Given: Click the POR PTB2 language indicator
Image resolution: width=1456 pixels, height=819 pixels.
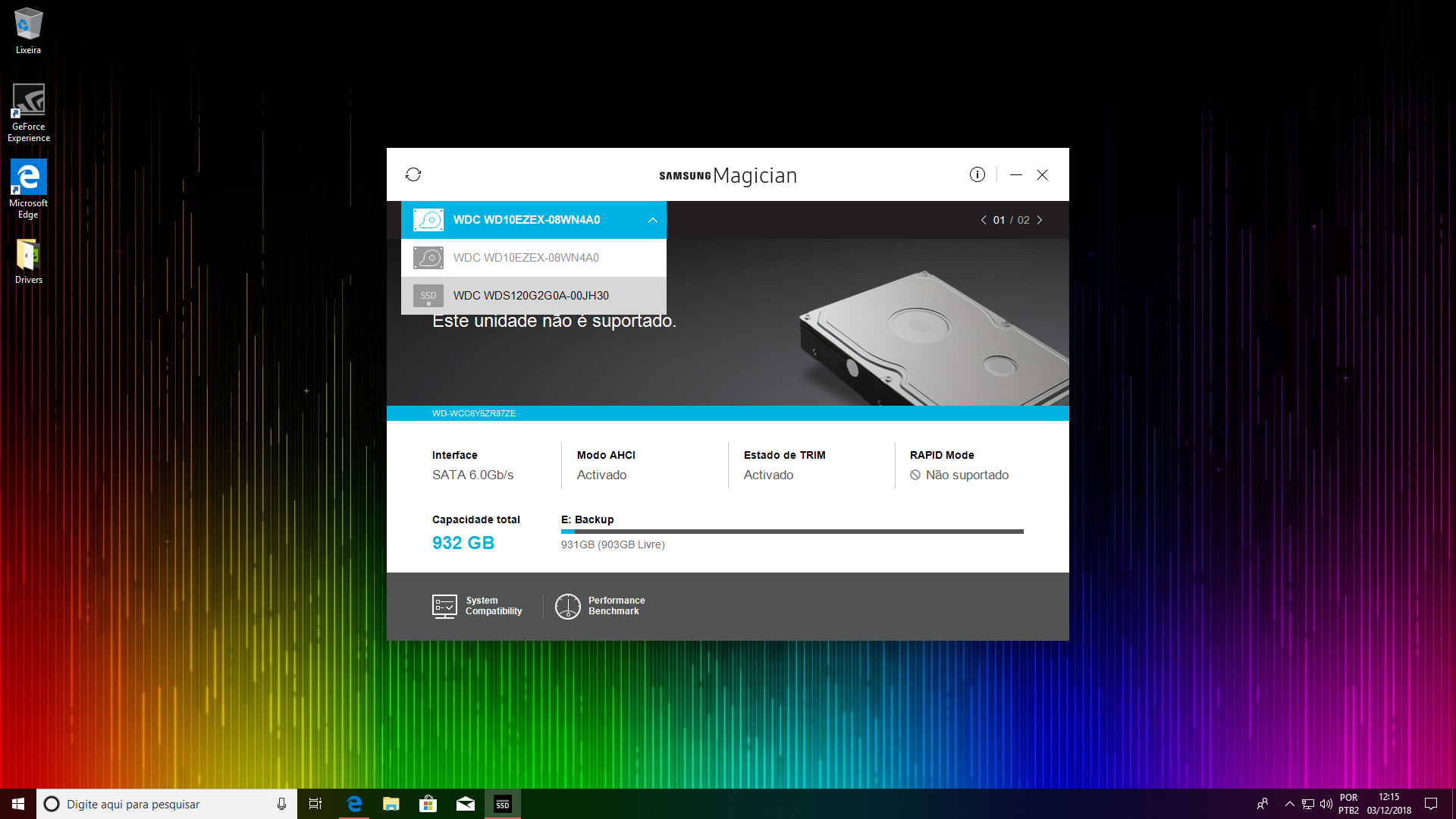Looking at the screenshot, I should [1349, 804].
